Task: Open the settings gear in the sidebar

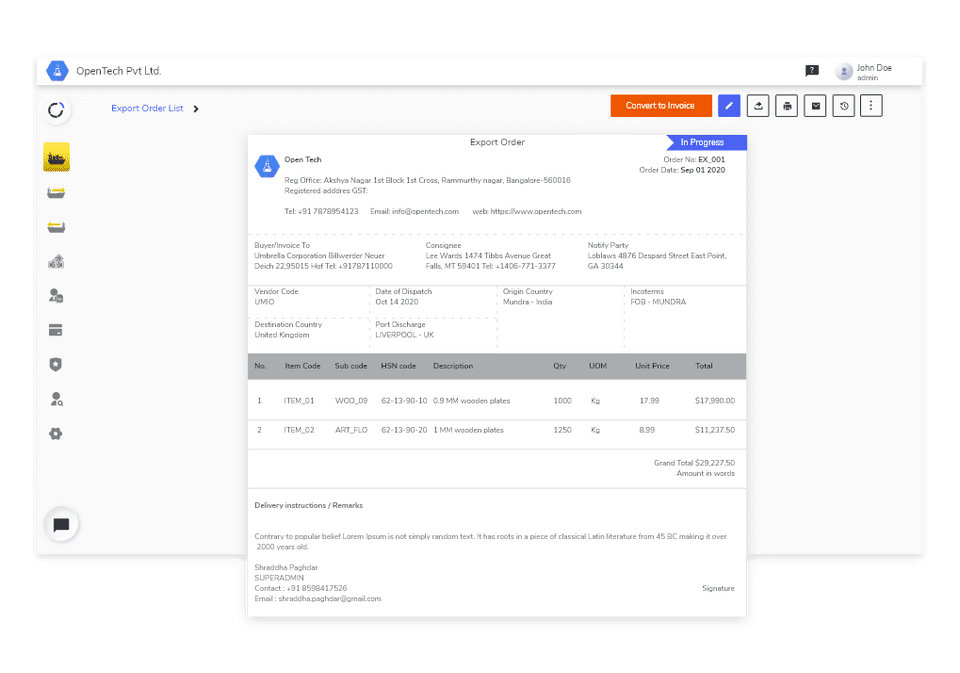Action: click(x=56, y=434)
